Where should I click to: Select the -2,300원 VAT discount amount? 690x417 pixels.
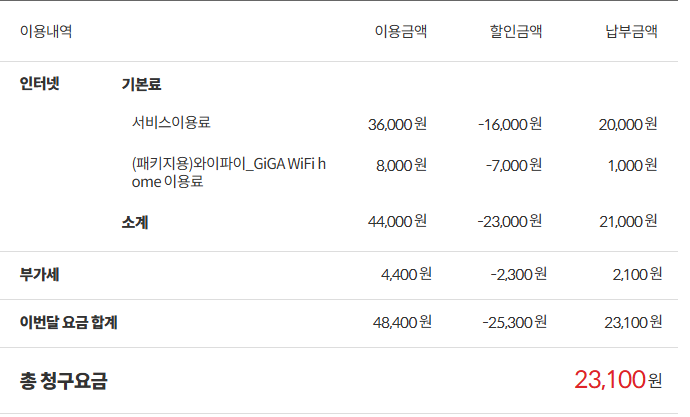(x=517, y=273)
